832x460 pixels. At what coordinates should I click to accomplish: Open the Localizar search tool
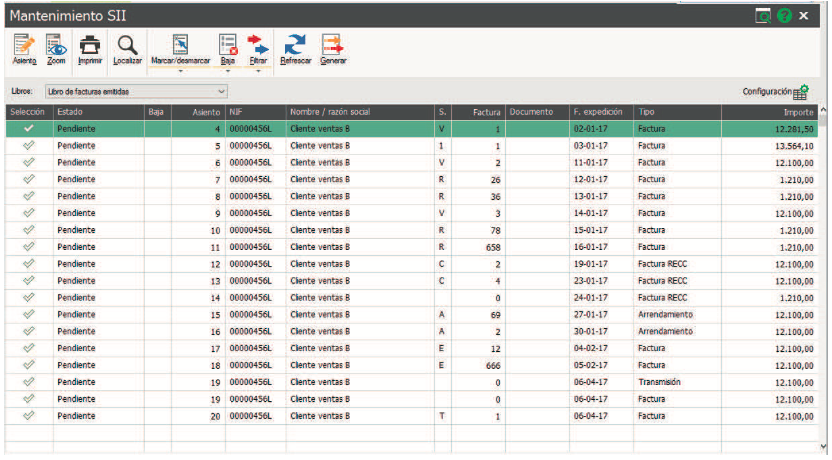[x=127, y=50]
